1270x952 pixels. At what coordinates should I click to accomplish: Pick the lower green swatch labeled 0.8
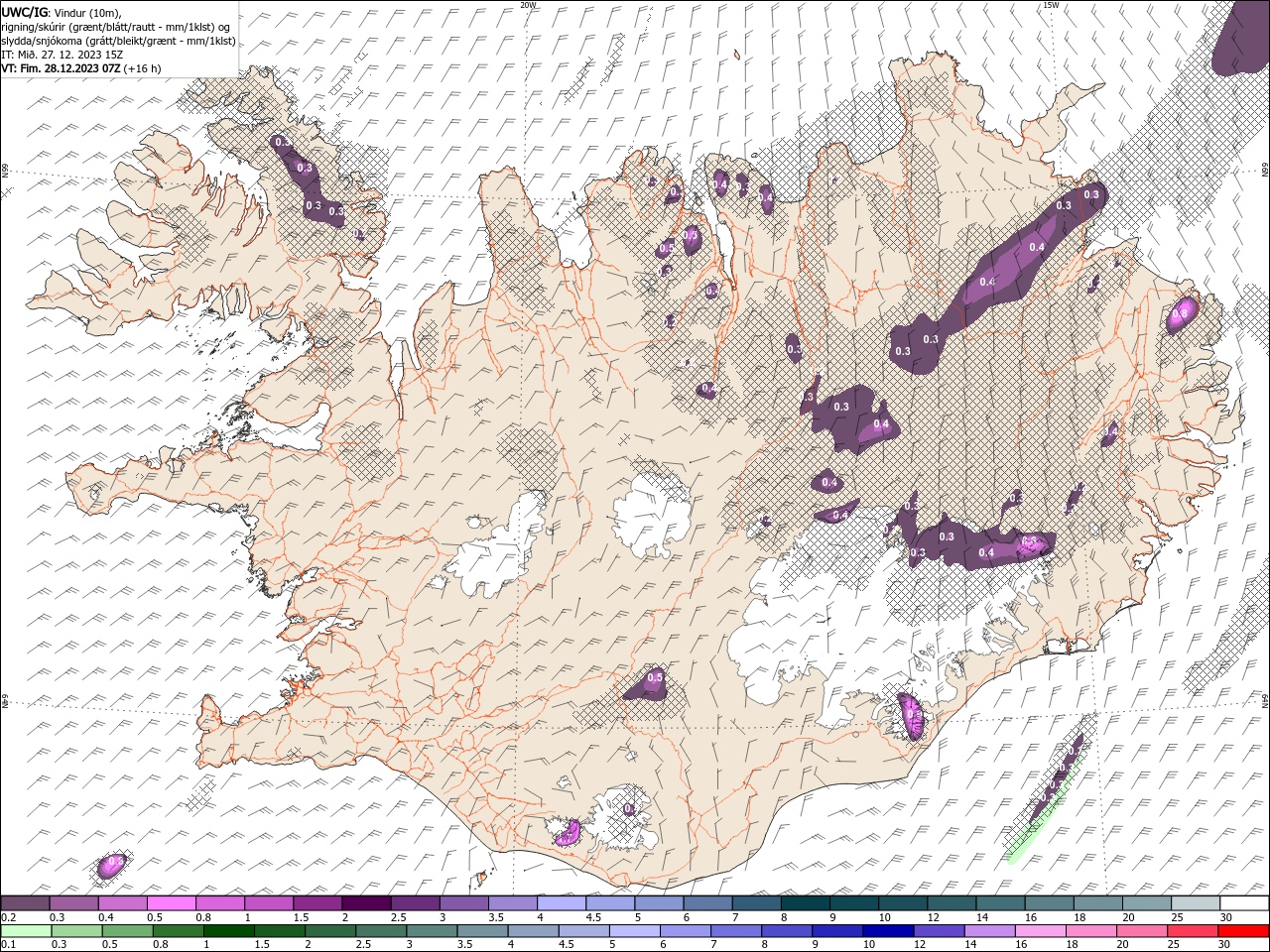[x=178, y=931]
